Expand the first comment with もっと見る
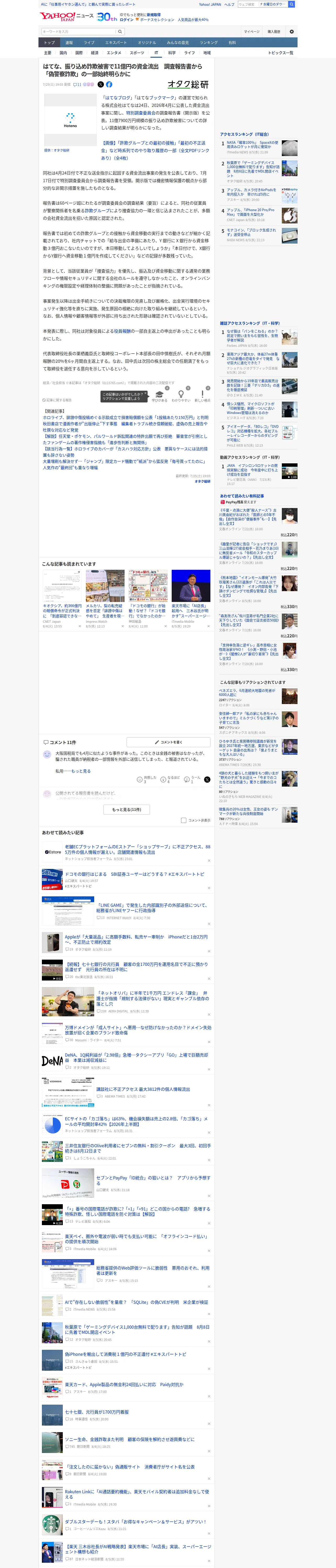Screen dimensions: 336x1568 [x=81, y=771]
